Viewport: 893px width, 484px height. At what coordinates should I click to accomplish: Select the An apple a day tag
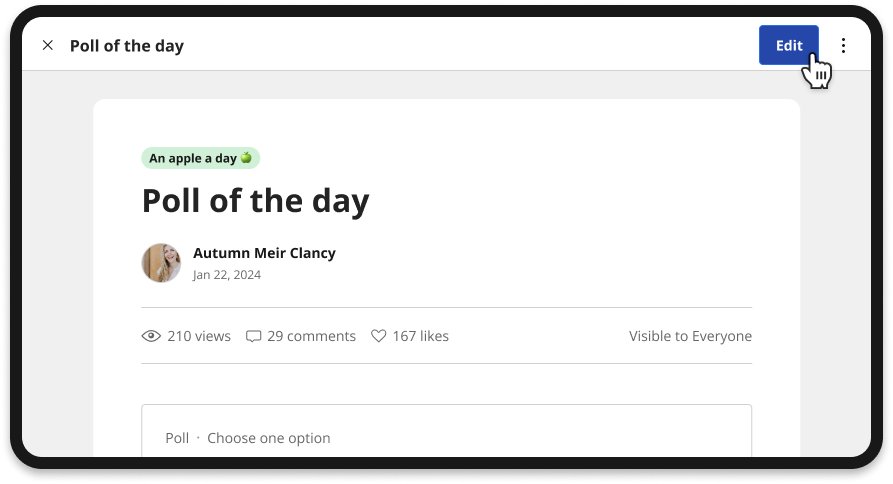point(200,158)
